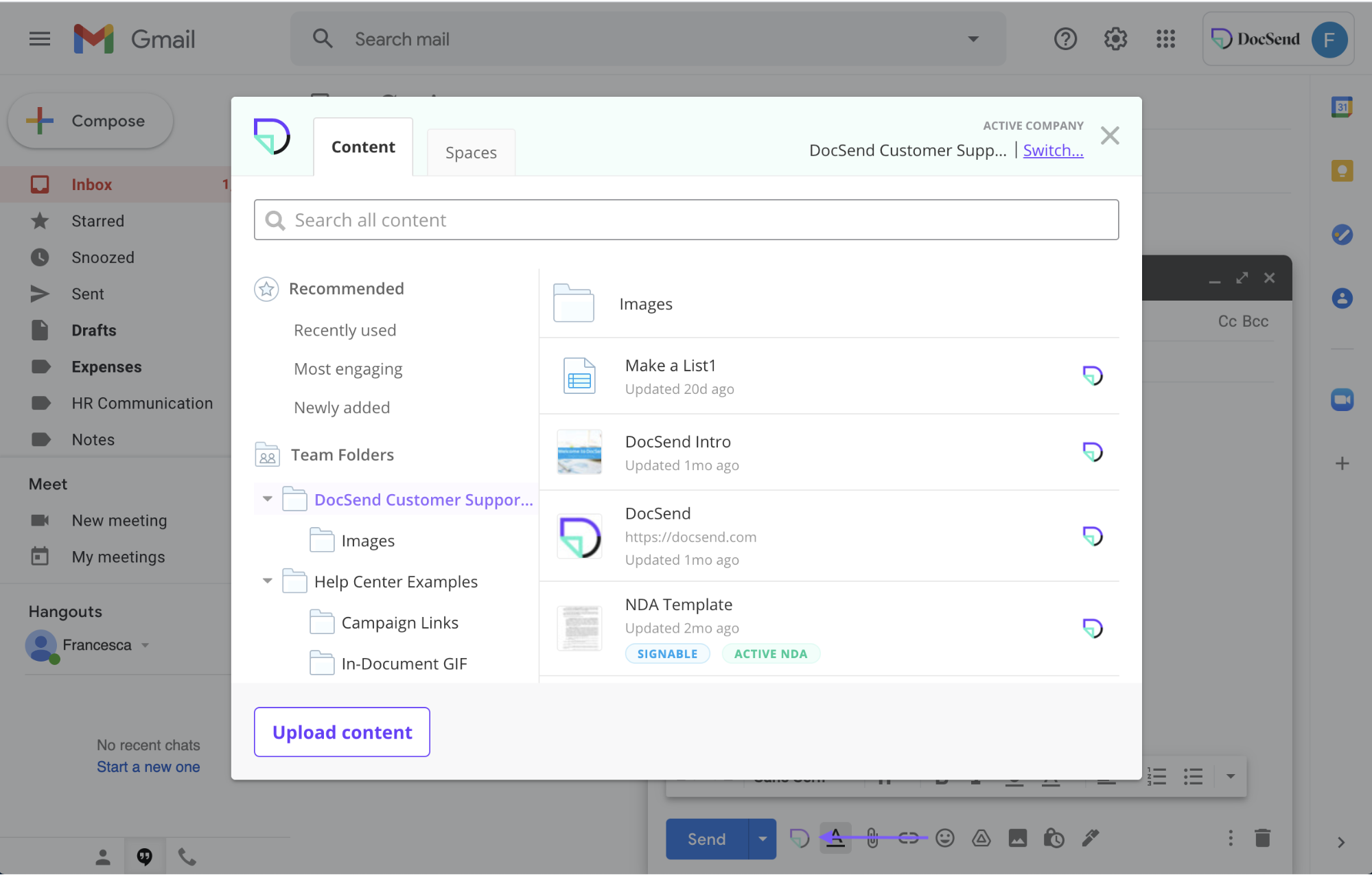Open search mail advanced options arrow
Screen dimensions: 1372x875
(973, 39)
